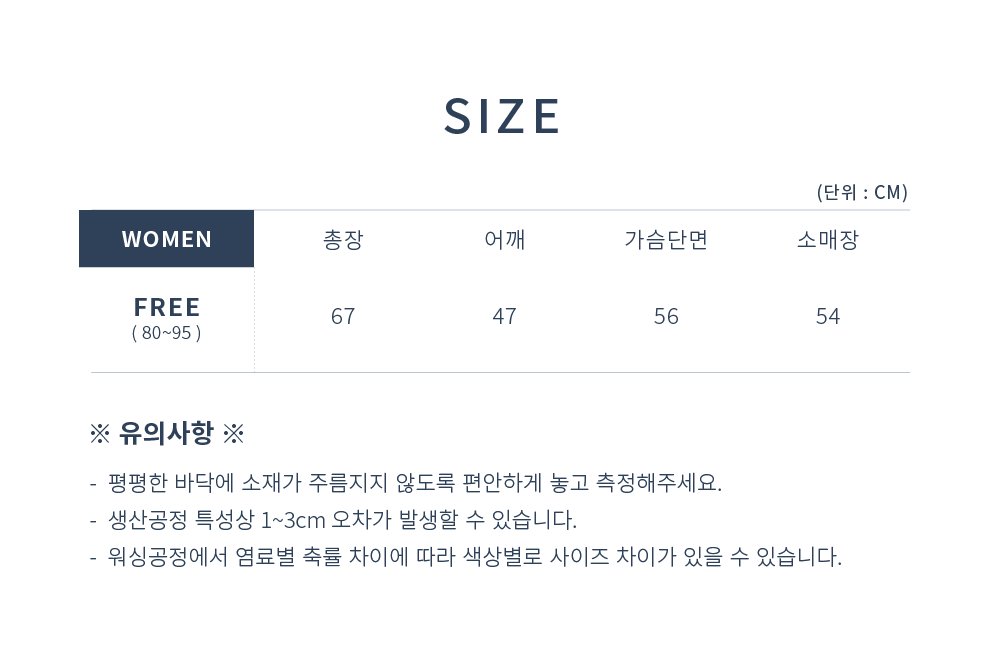1001x651 pixels.
Task: Click the 워싱공정에서 washing shrinkage note
Action: point(474,557)
